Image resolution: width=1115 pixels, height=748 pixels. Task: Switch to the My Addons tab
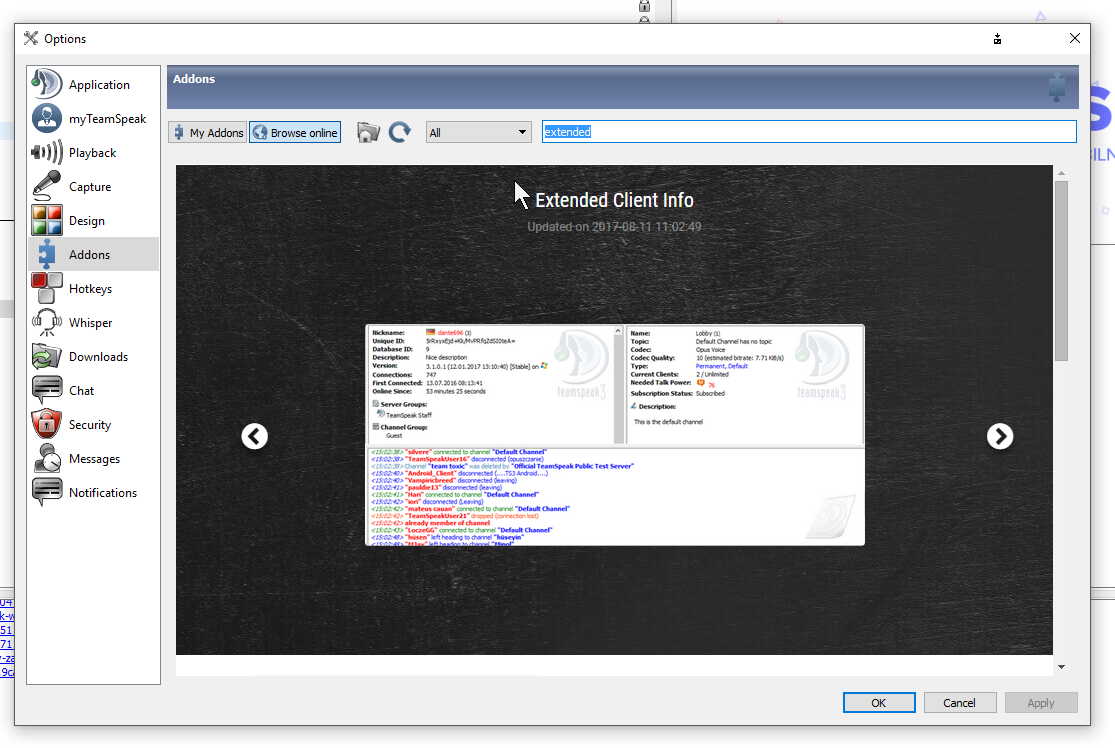(207, 132)
